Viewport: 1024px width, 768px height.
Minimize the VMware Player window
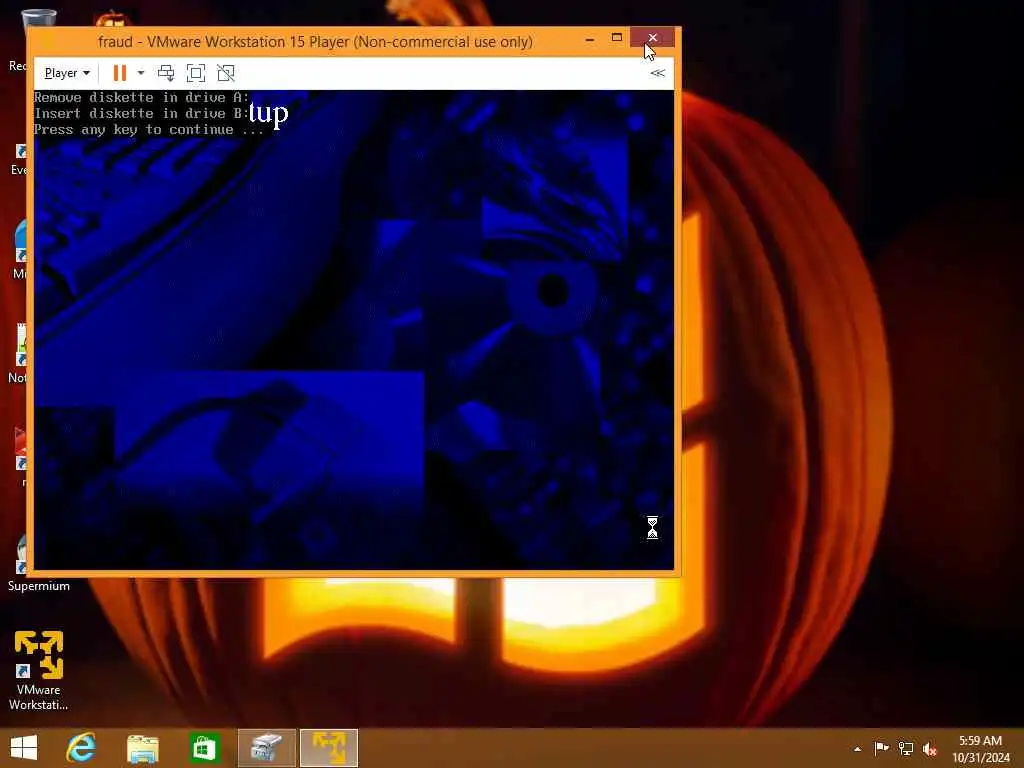pos(590,39)
